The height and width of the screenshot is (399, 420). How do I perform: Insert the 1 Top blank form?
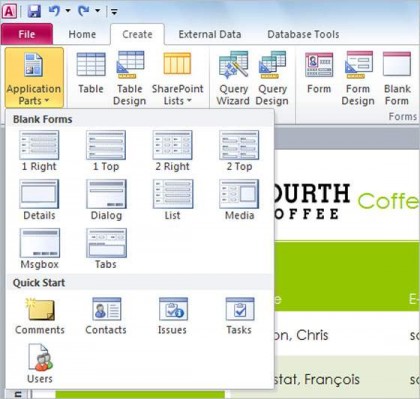[106, 151]
